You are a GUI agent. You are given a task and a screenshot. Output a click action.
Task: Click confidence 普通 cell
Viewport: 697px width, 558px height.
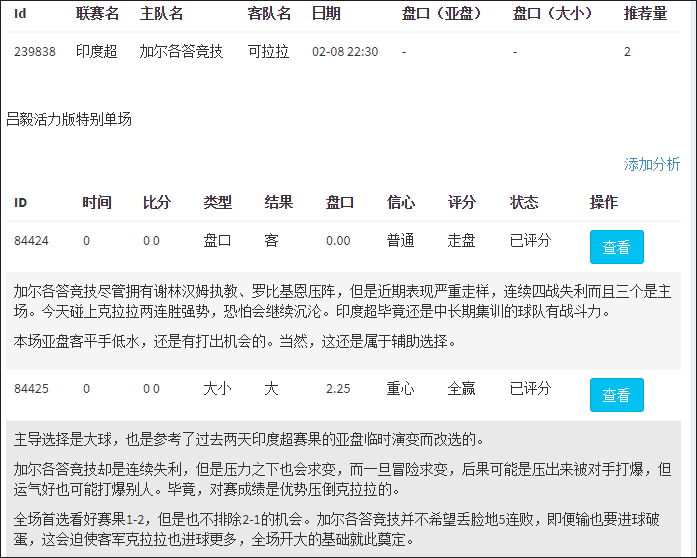click(x=401, y=241)
